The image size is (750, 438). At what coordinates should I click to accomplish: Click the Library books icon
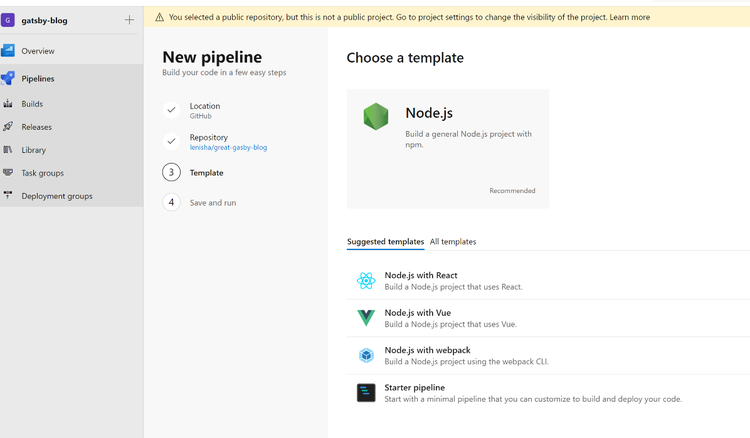tap(8, 150)
